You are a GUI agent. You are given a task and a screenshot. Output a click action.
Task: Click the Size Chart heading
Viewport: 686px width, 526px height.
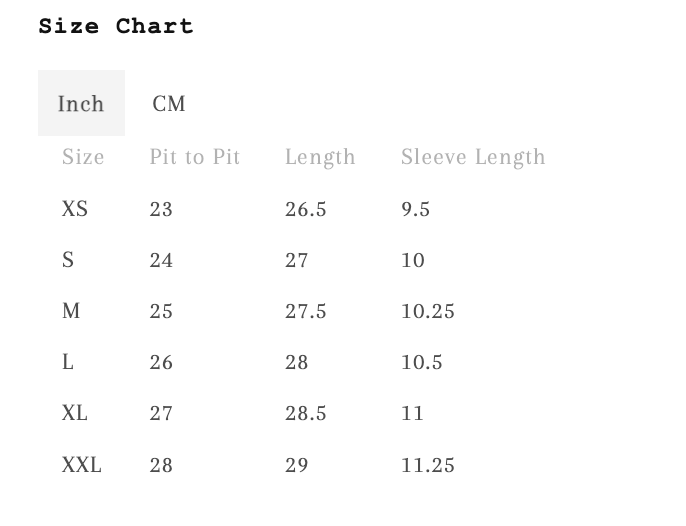pos(116,26)
